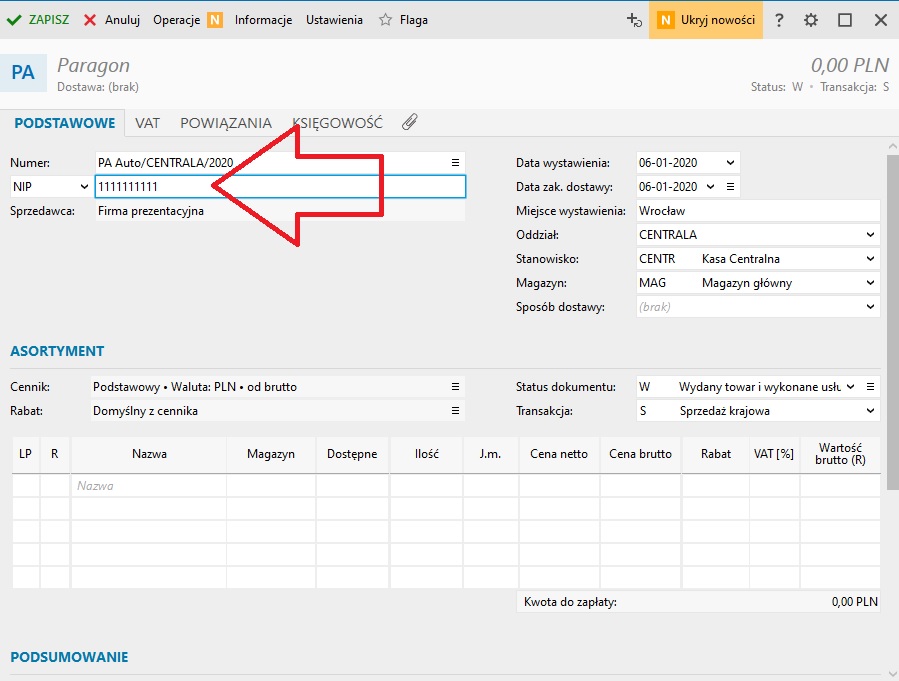Screen dimensions: 899x681
Task: Open the Numer field hamburger menu
Action: point(455,163)
